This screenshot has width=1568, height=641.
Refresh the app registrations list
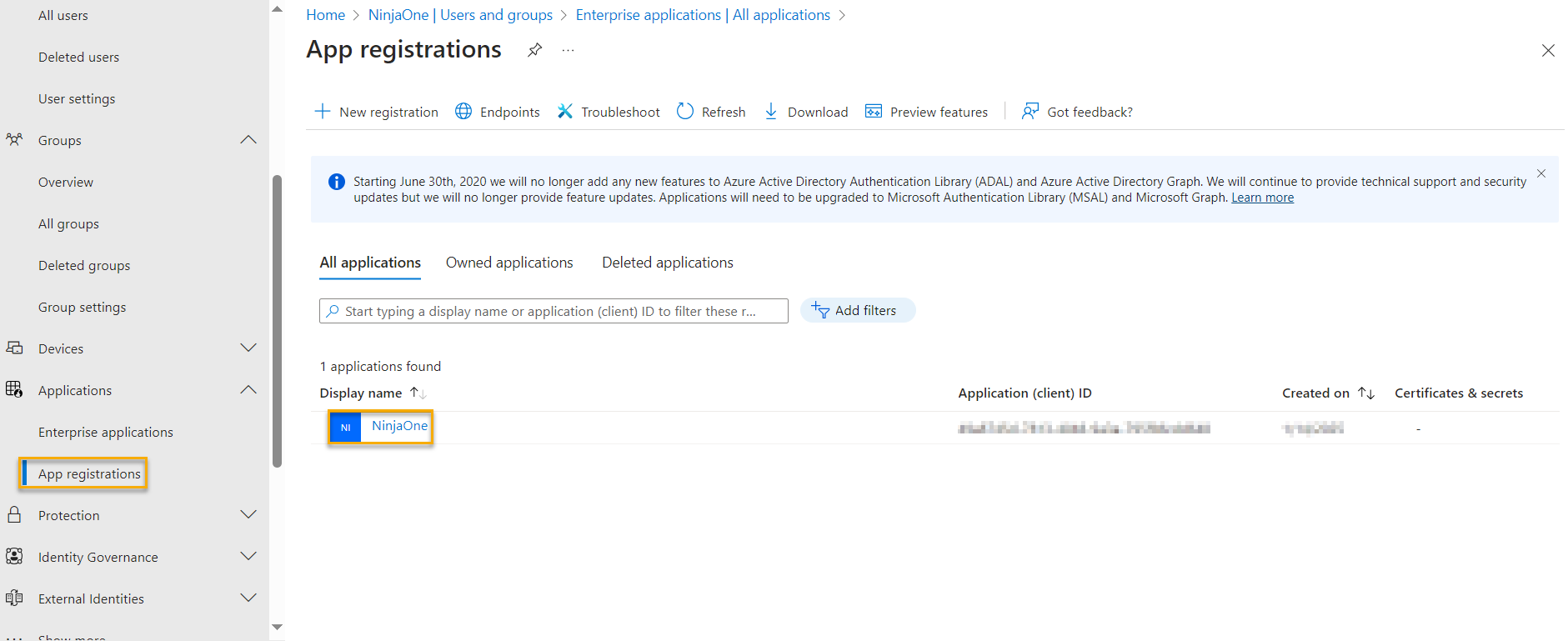(x=711, y=112)
